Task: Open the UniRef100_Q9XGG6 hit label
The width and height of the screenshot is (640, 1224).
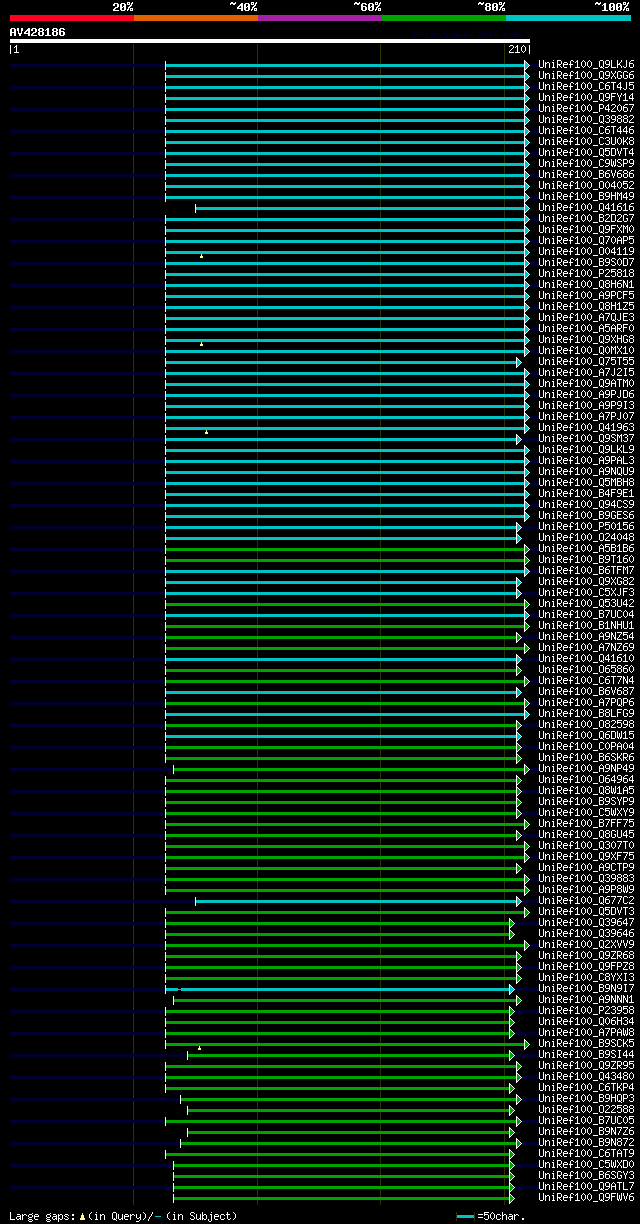Action: coord(586,76)
